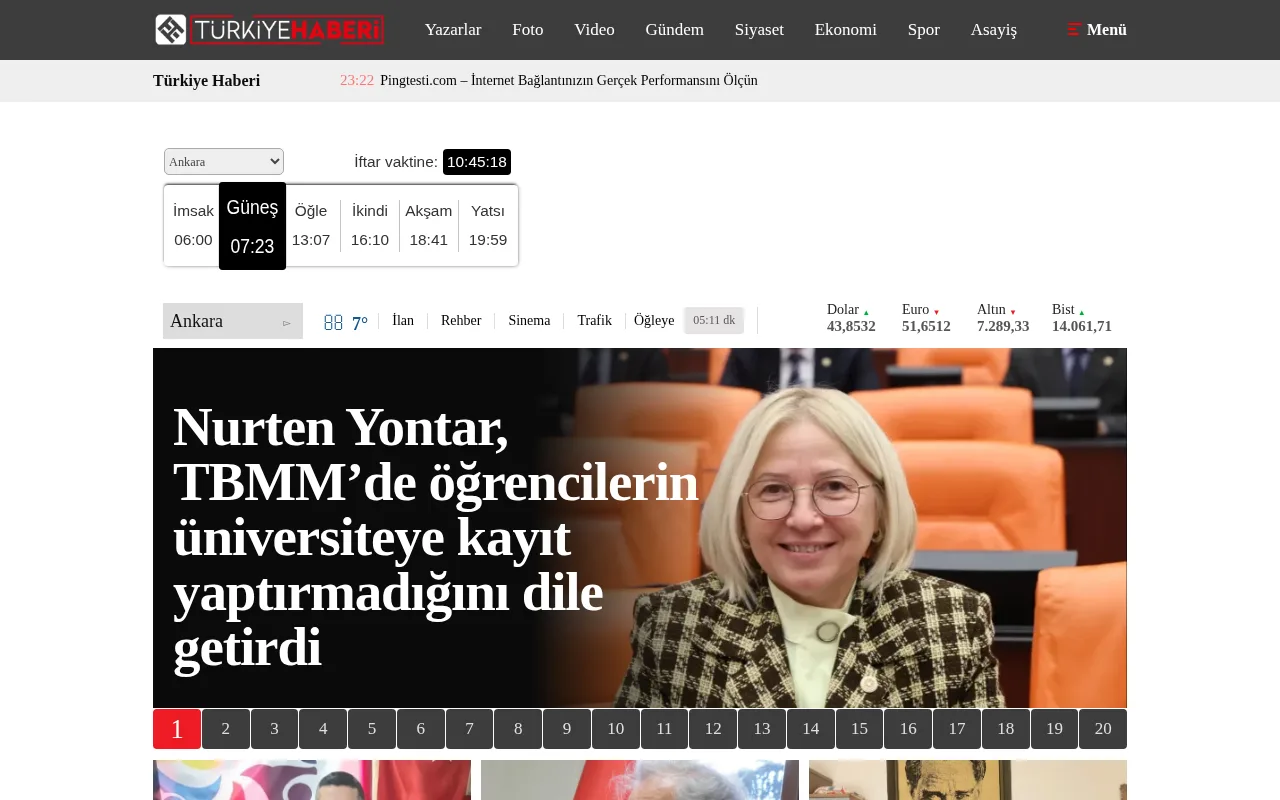Open the İlan link
Screen dimensions: 1280x800
click(x=402, y=320)
